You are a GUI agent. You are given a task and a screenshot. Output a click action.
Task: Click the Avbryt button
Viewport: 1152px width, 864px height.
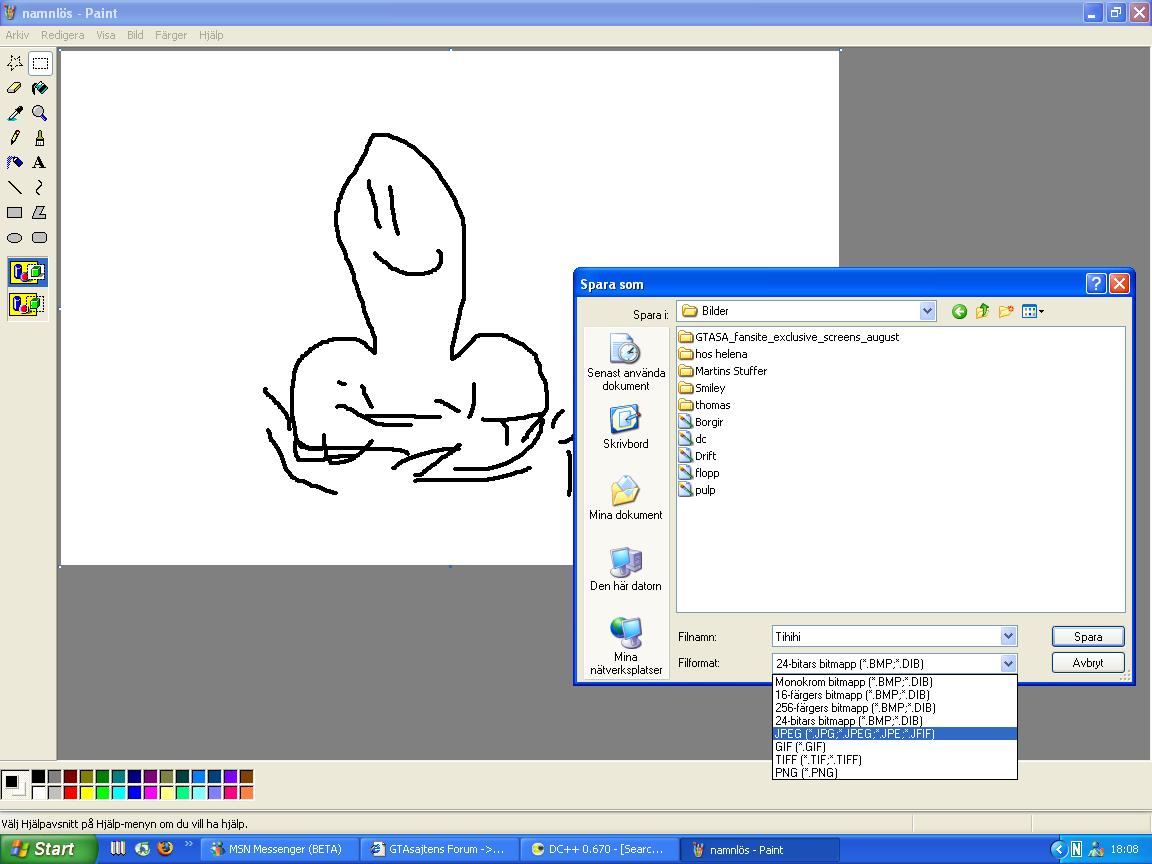coord(1088,663)
